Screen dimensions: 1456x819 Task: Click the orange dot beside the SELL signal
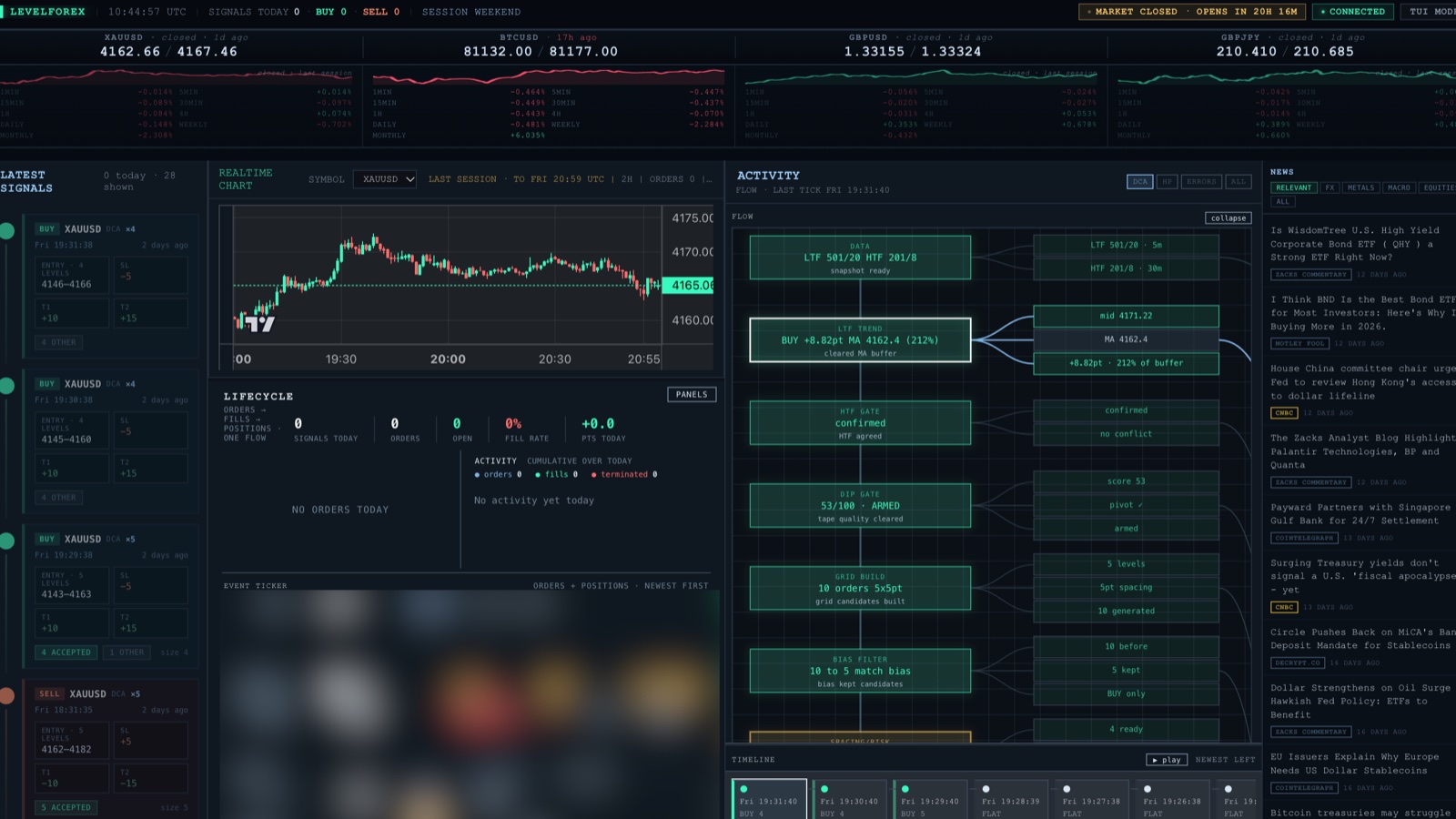coord(7,696)
